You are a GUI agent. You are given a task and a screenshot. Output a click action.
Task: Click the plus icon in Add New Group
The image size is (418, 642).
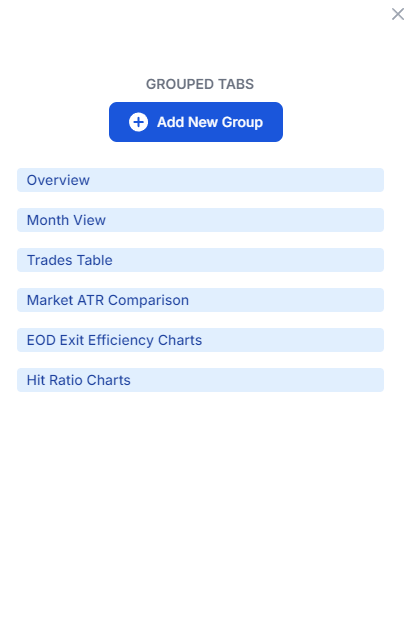click(138, 122)
